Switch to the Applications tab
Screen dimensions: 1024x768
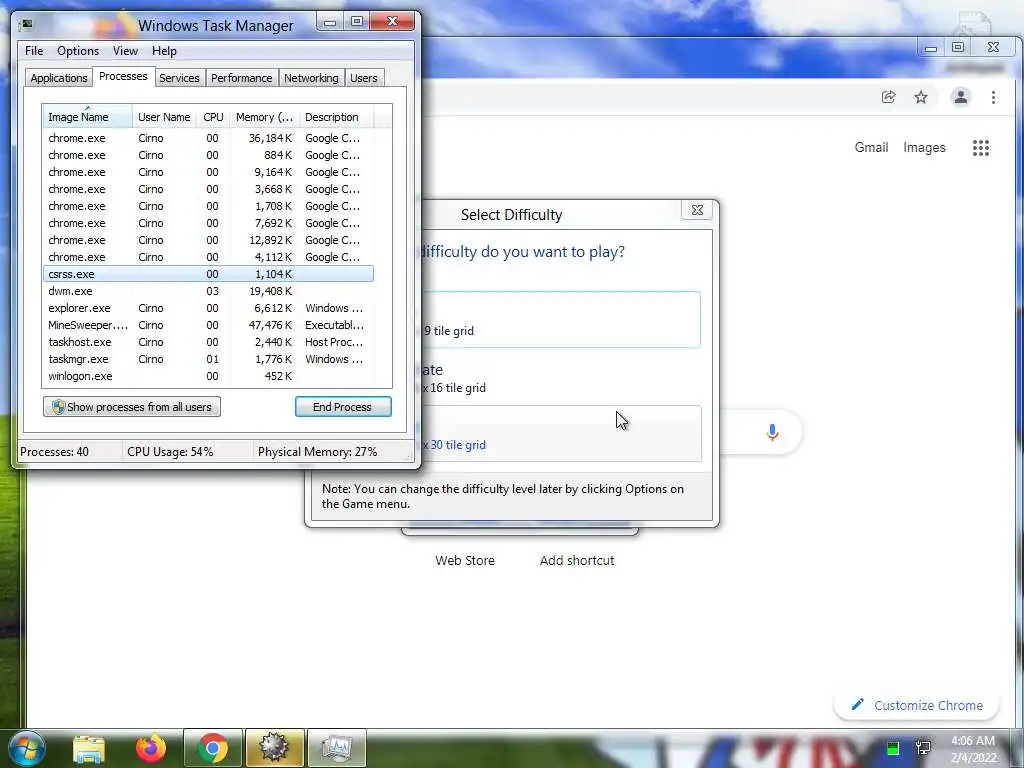point(59,78)
